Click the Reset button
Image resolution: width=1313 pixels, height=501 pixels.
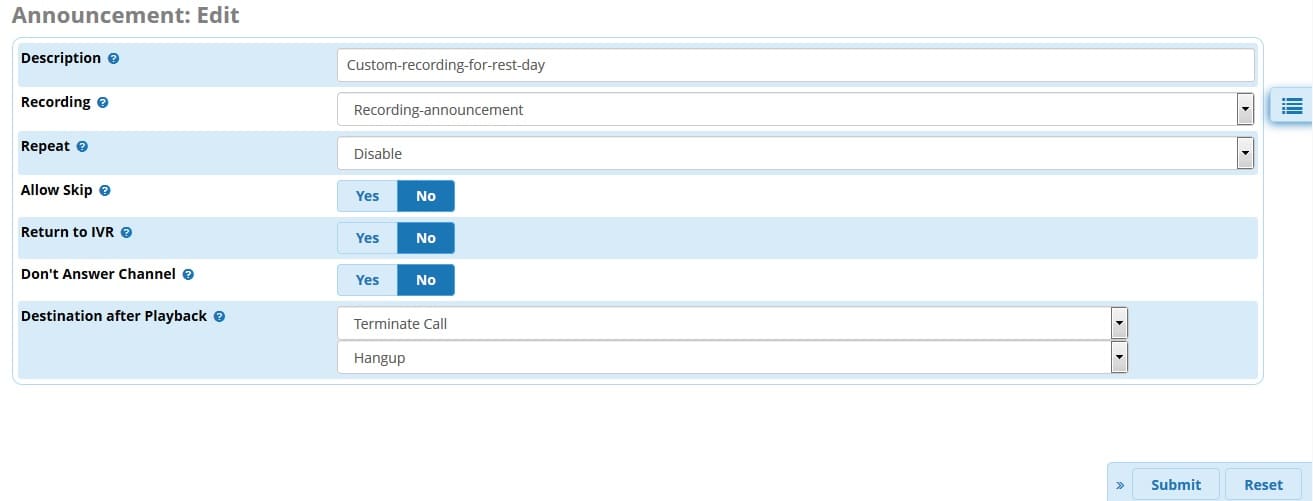[x=1263, y=484]
